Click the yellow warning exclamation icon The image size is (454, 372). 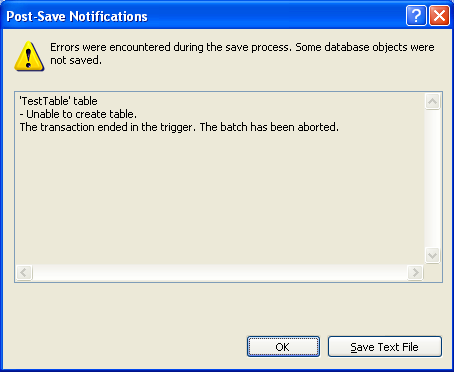click(x=29, y=56)
